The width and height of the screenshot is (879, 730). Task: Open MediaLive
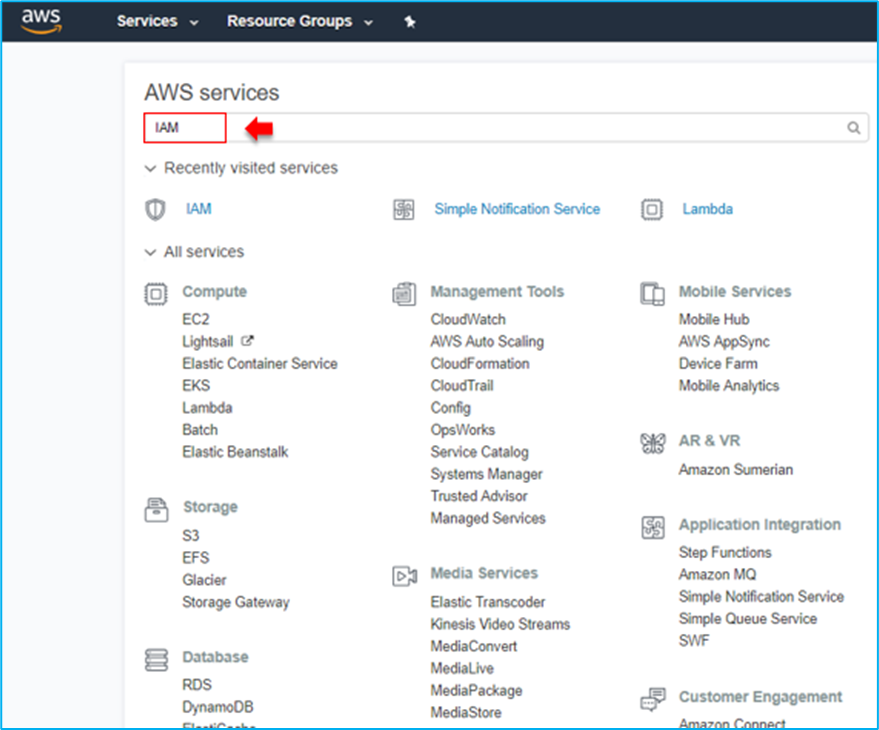click(x=462, y=668)
